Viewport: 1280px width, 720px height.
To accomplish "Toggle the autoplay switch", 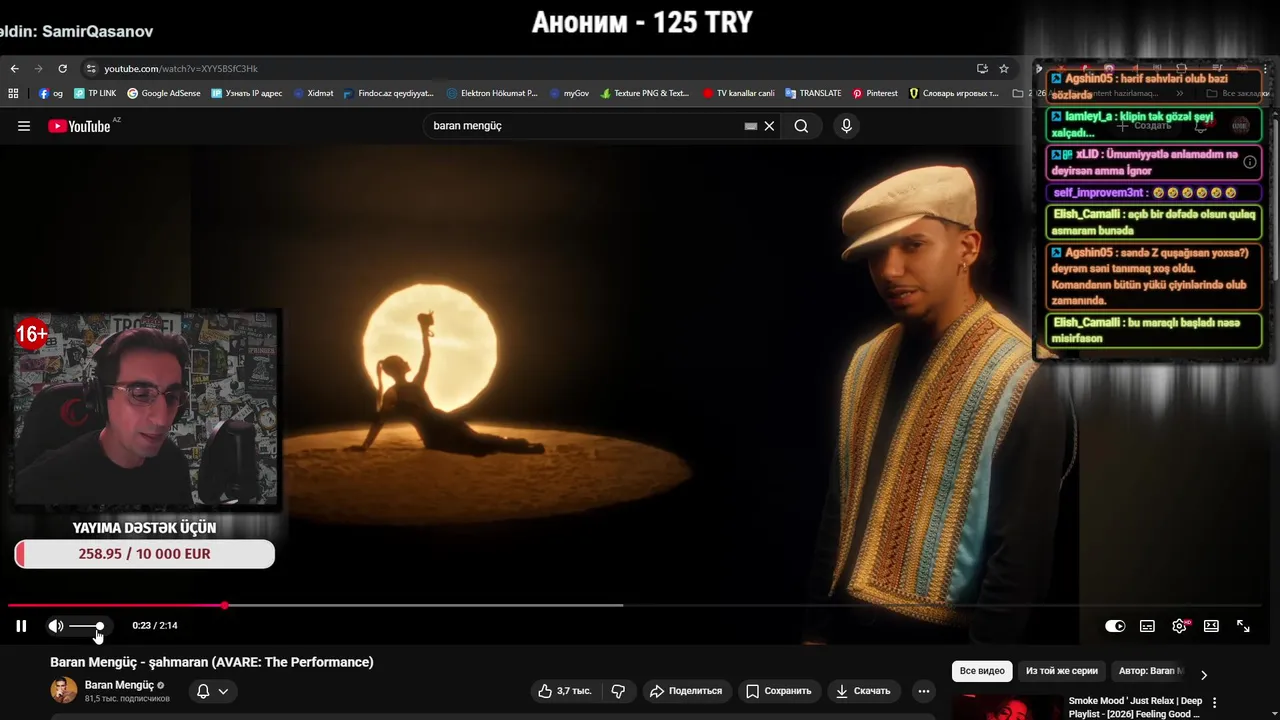I will pyautogui.click(x=1115, y=626).
